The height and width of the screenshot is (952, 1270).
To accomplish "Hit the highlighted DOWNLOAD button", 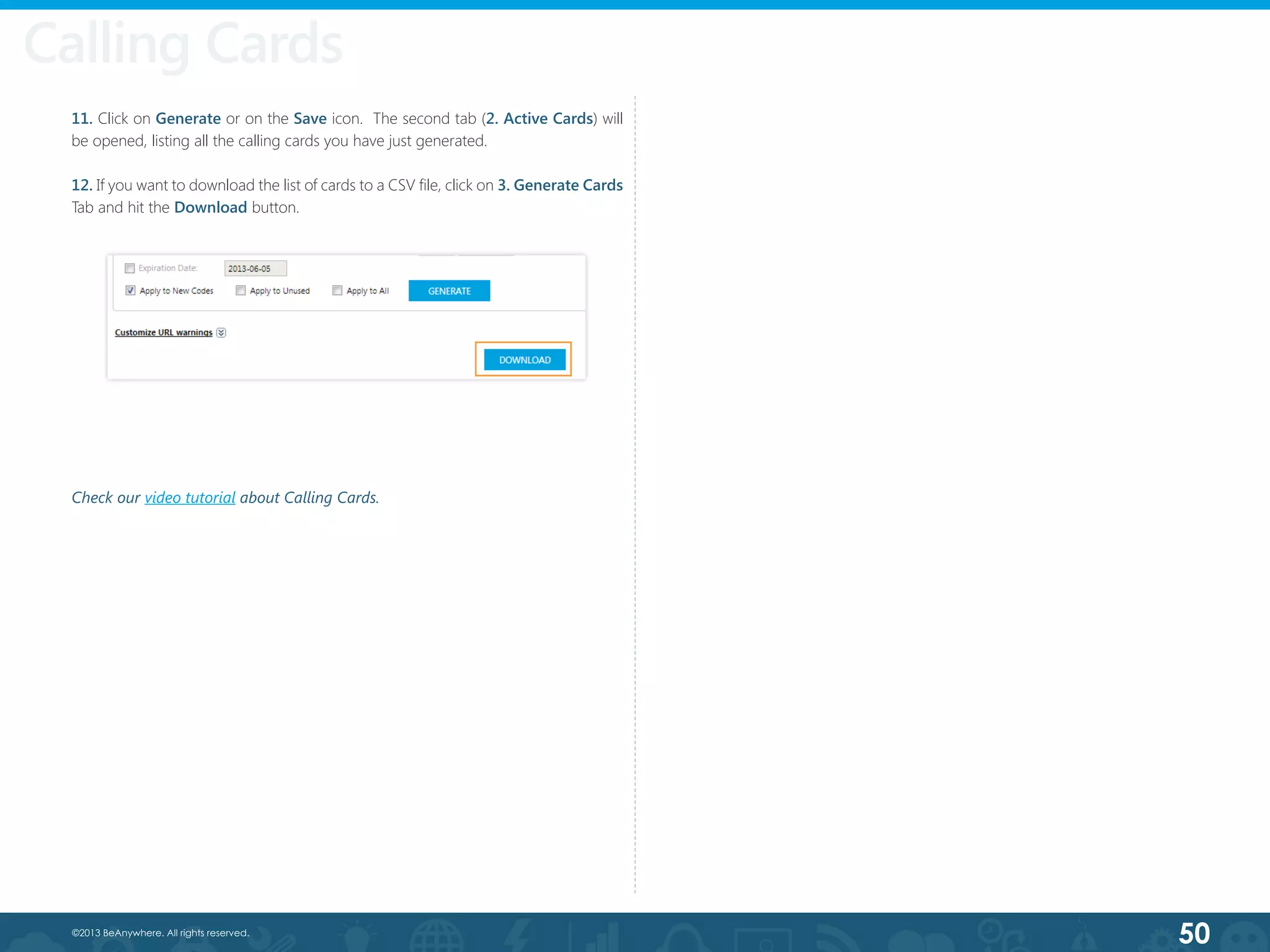I will 525,360.
